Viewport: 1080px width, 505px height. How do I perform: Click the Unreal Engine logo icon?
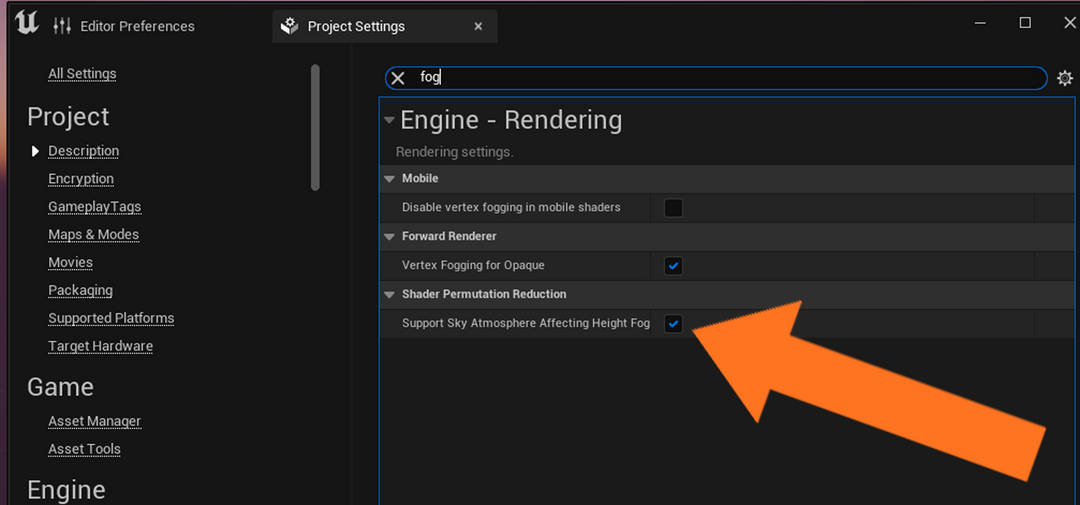click(27, 24)
